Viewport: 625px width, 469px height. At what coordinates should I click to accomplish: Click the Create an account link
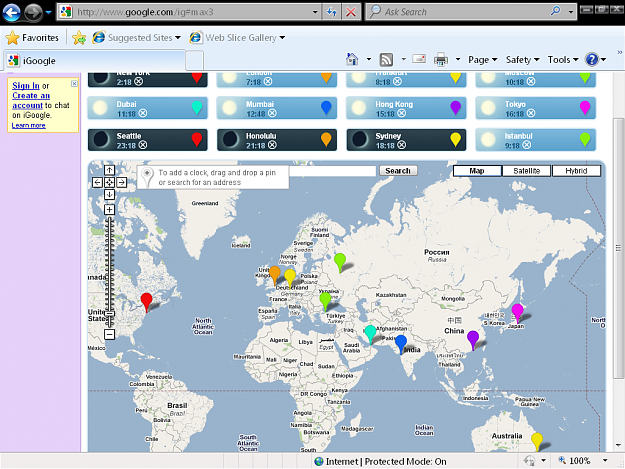(x=31, y=100)
